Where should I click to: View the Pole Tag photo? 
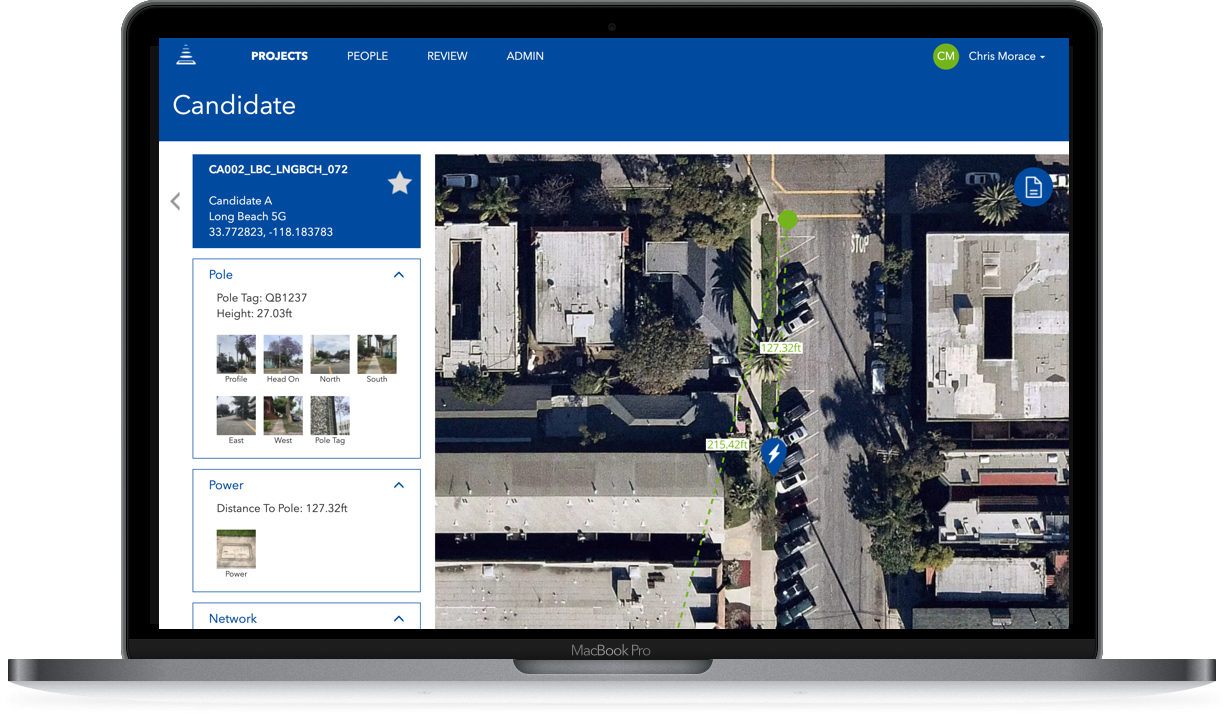point(330,415)
